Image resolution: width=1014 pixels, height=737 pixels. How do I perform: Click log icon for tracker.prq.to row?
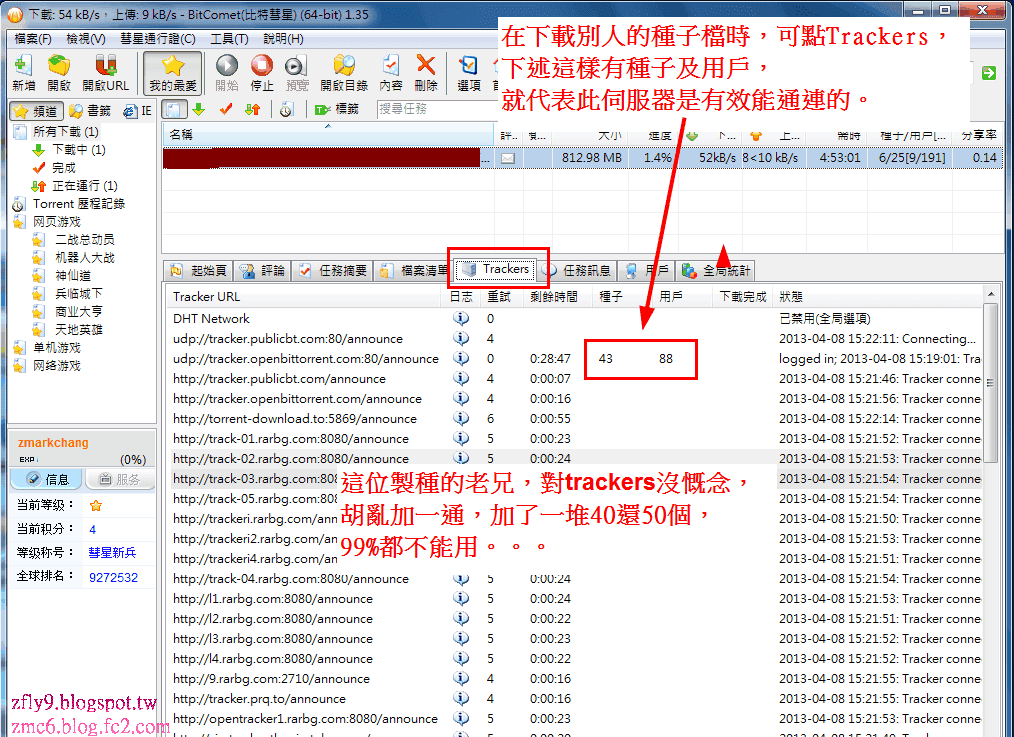(x=460, y=698)
